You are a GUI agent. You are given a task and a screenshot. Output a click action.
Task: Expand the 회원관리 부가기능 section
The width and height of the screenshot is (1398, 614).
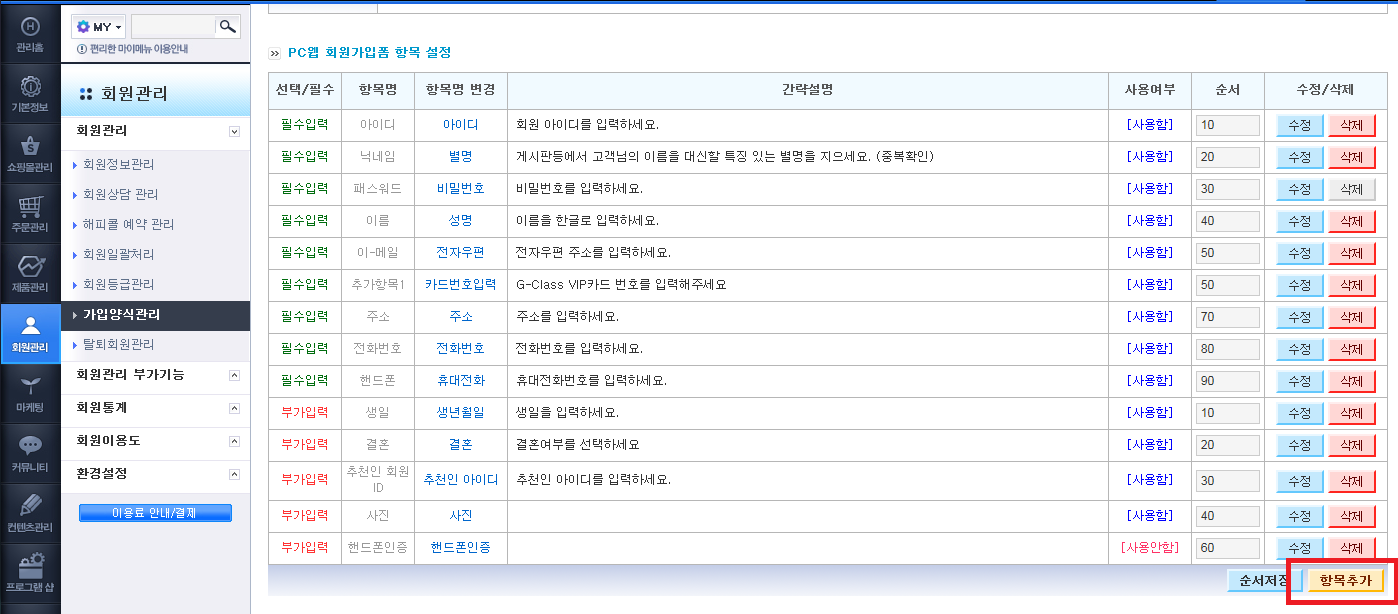pyautogui.click(x=234, y=375)
